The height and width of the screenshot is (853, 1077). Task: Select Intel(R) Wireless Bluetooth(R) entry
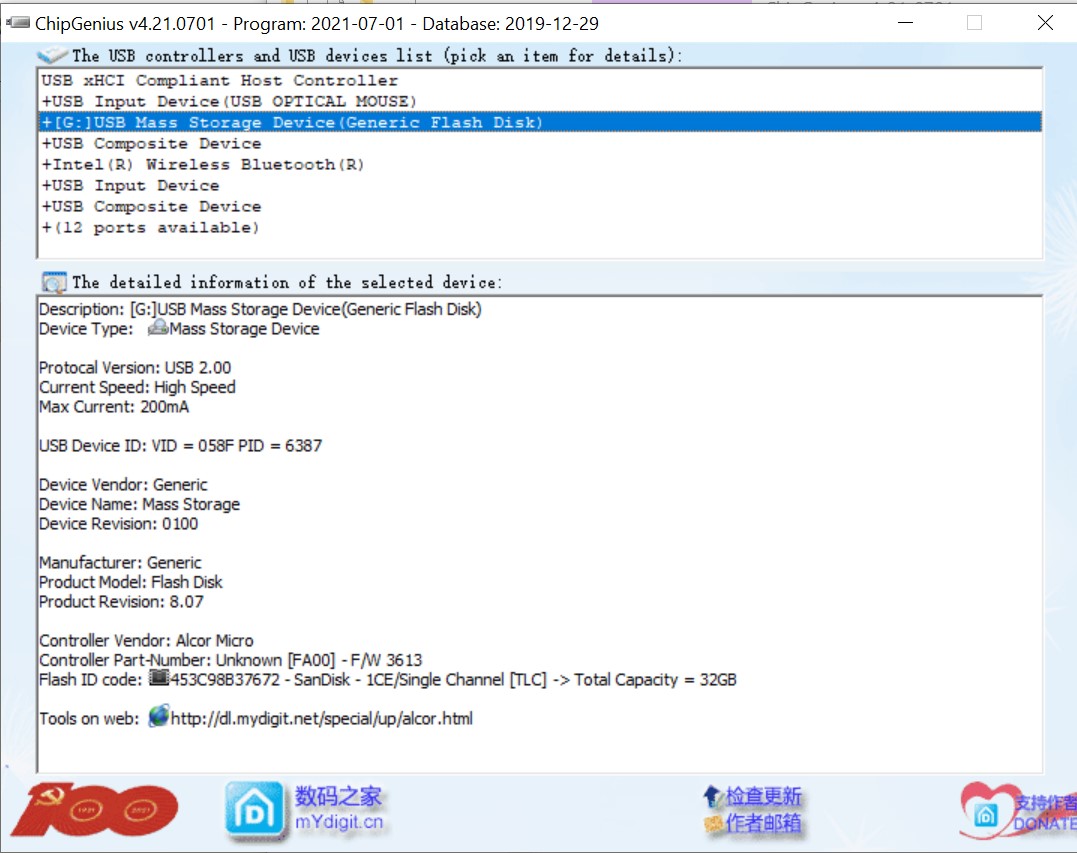click(x=539, y=165)
